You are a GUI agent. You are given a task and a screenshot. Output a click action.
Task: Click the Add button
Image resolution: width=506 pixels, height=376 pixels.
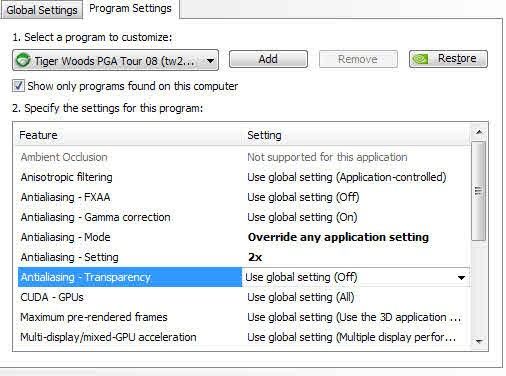click(268, 59)
